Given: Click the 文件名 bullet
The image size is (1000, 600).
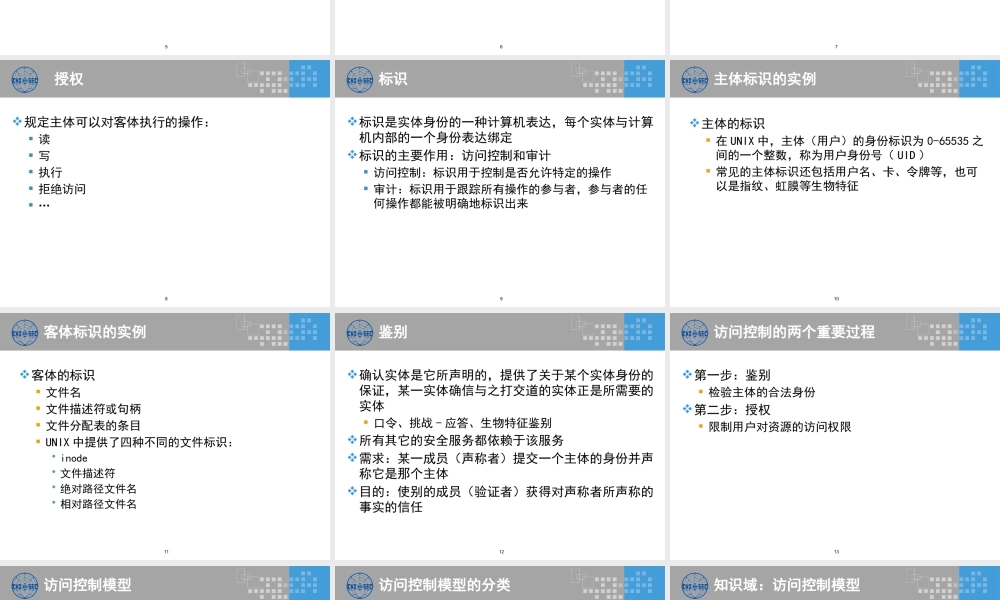Looking at the screenshot, I should coord(63,392).
